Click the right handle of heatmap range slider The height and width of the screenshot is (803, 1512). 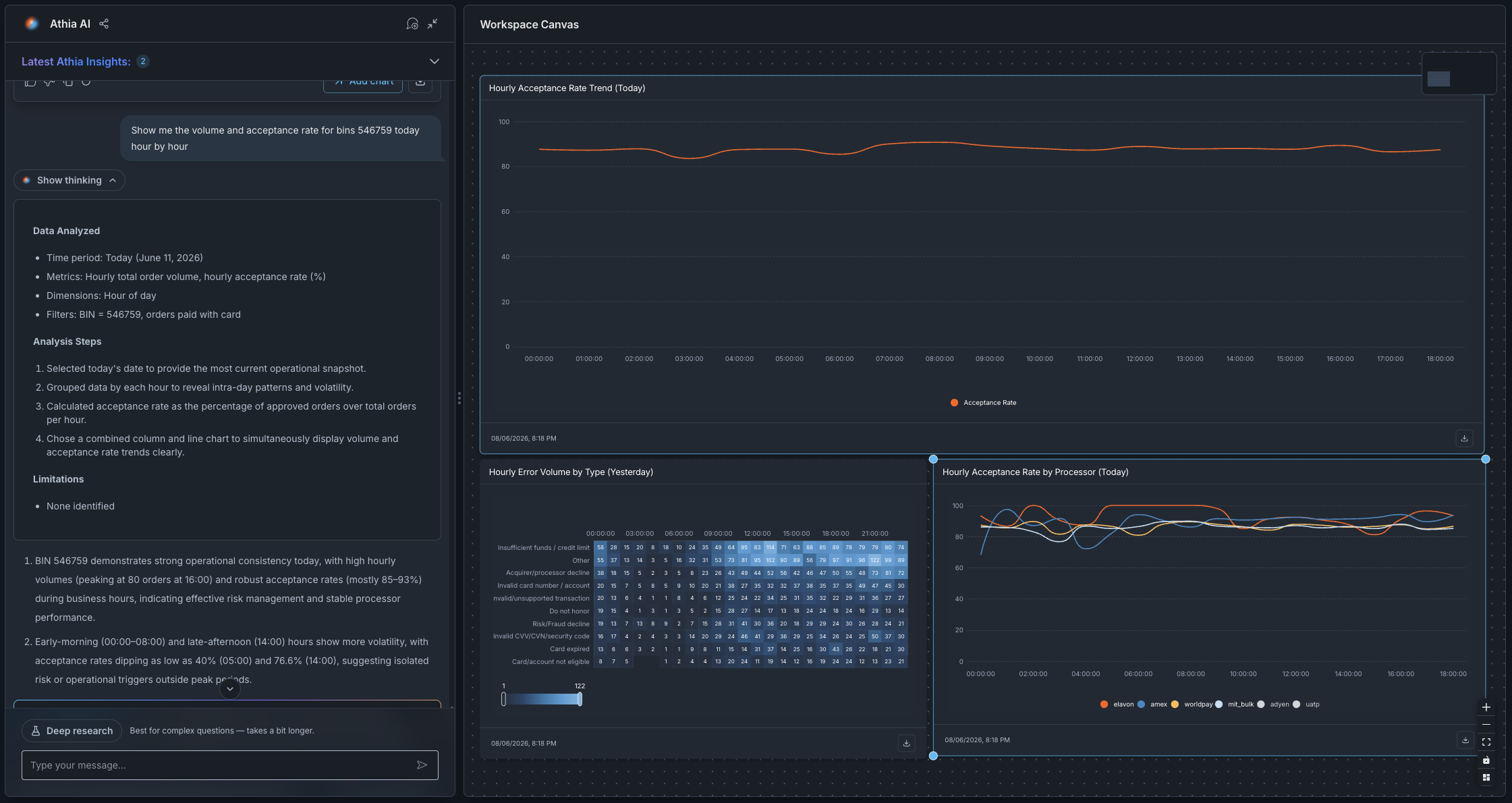tap(580, 699)
